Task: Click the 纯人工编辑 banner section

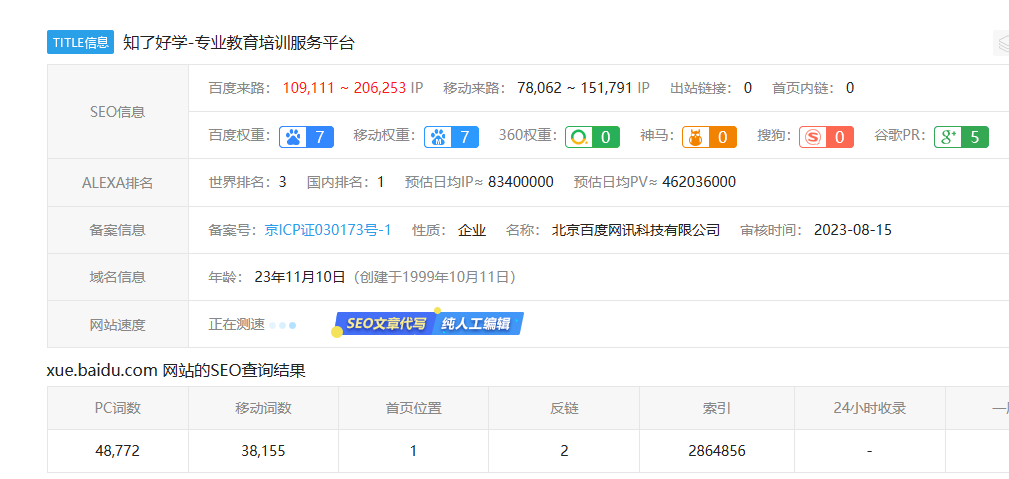Action: tap(477, 324)
